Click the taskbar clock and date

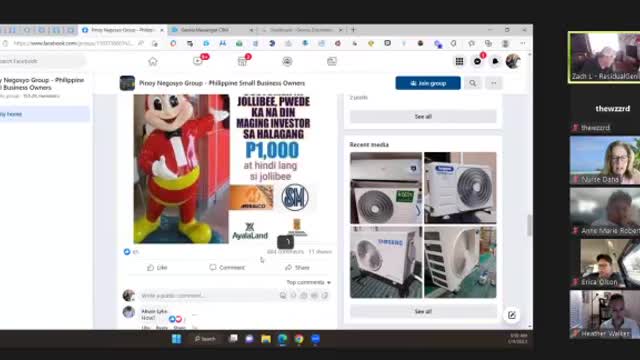pos(518,339)
